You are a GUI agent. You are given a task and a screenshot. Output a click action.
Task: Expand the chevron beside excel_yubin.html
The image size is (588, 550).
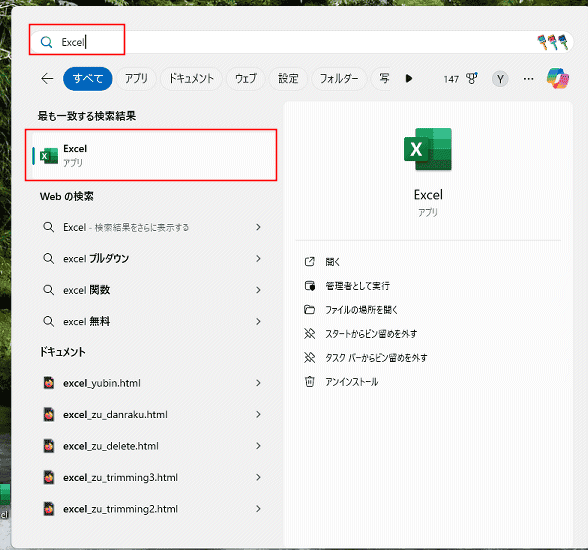click(258, 383)
